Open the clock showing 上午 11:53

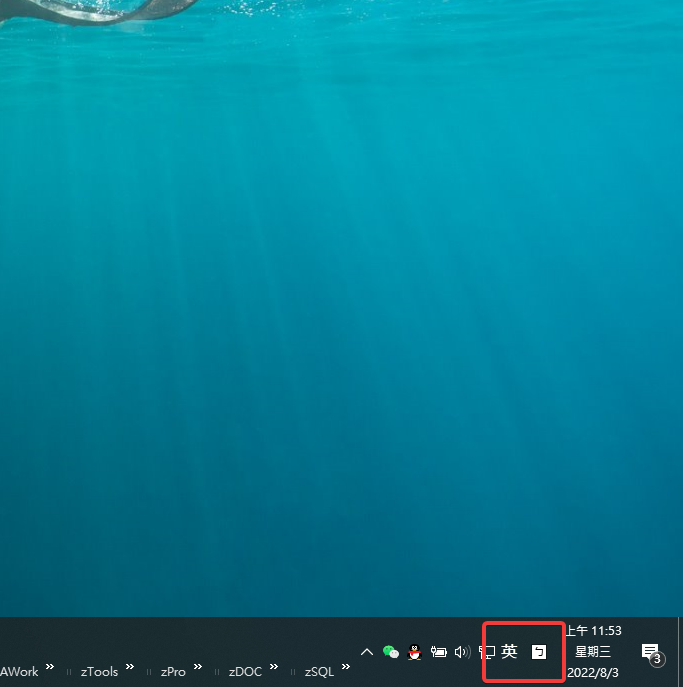tap(593, 652)
